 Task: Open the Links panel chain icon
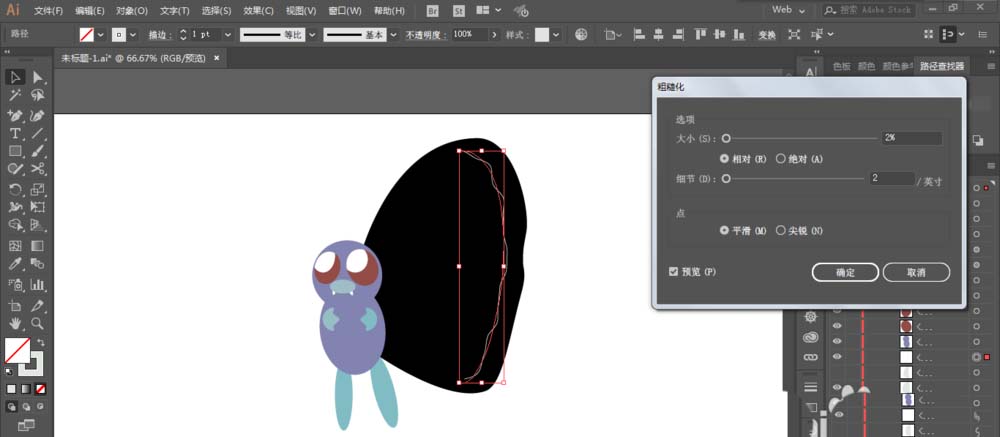point(811,357)
